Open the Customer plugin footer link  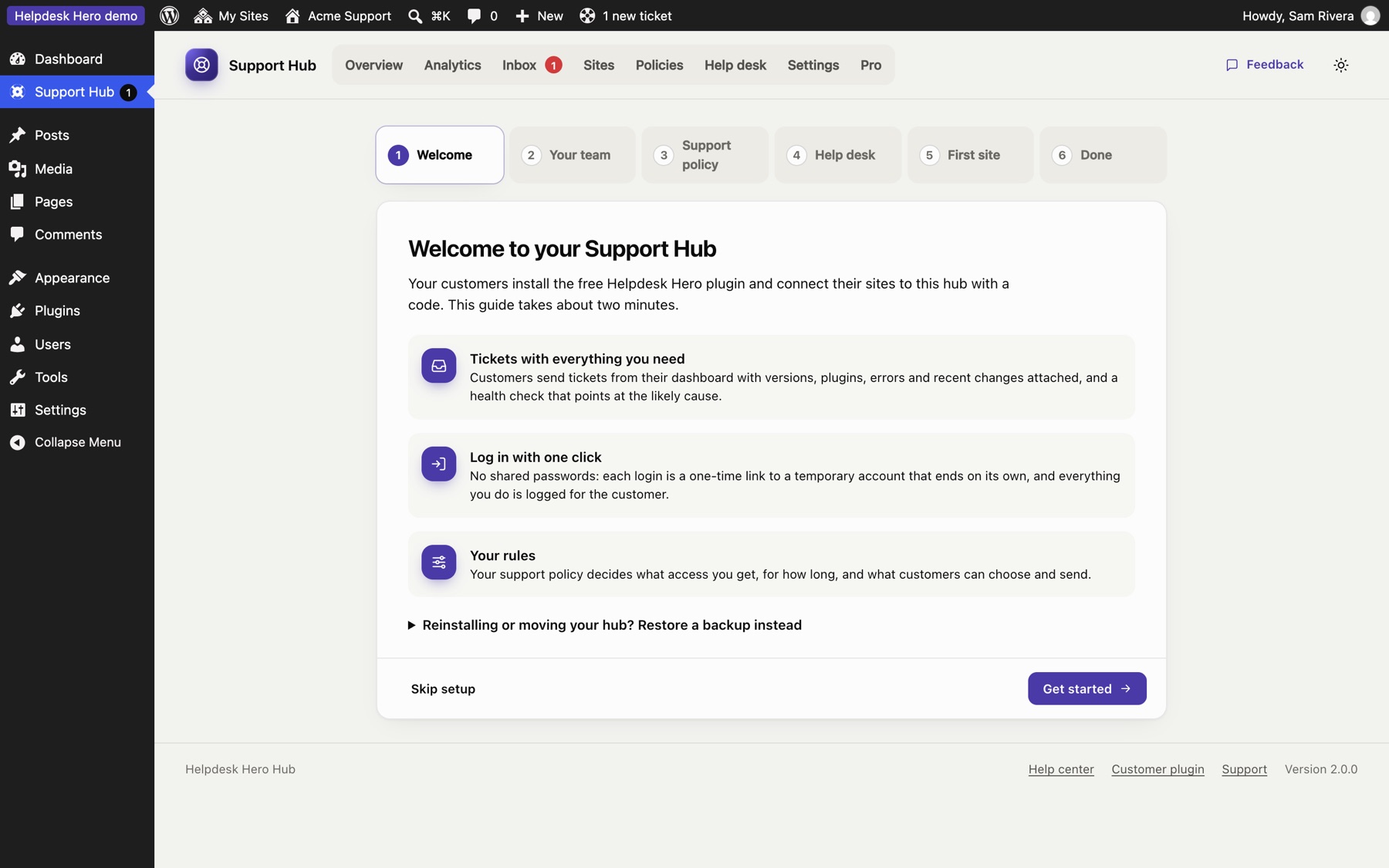click(1157, 769)
